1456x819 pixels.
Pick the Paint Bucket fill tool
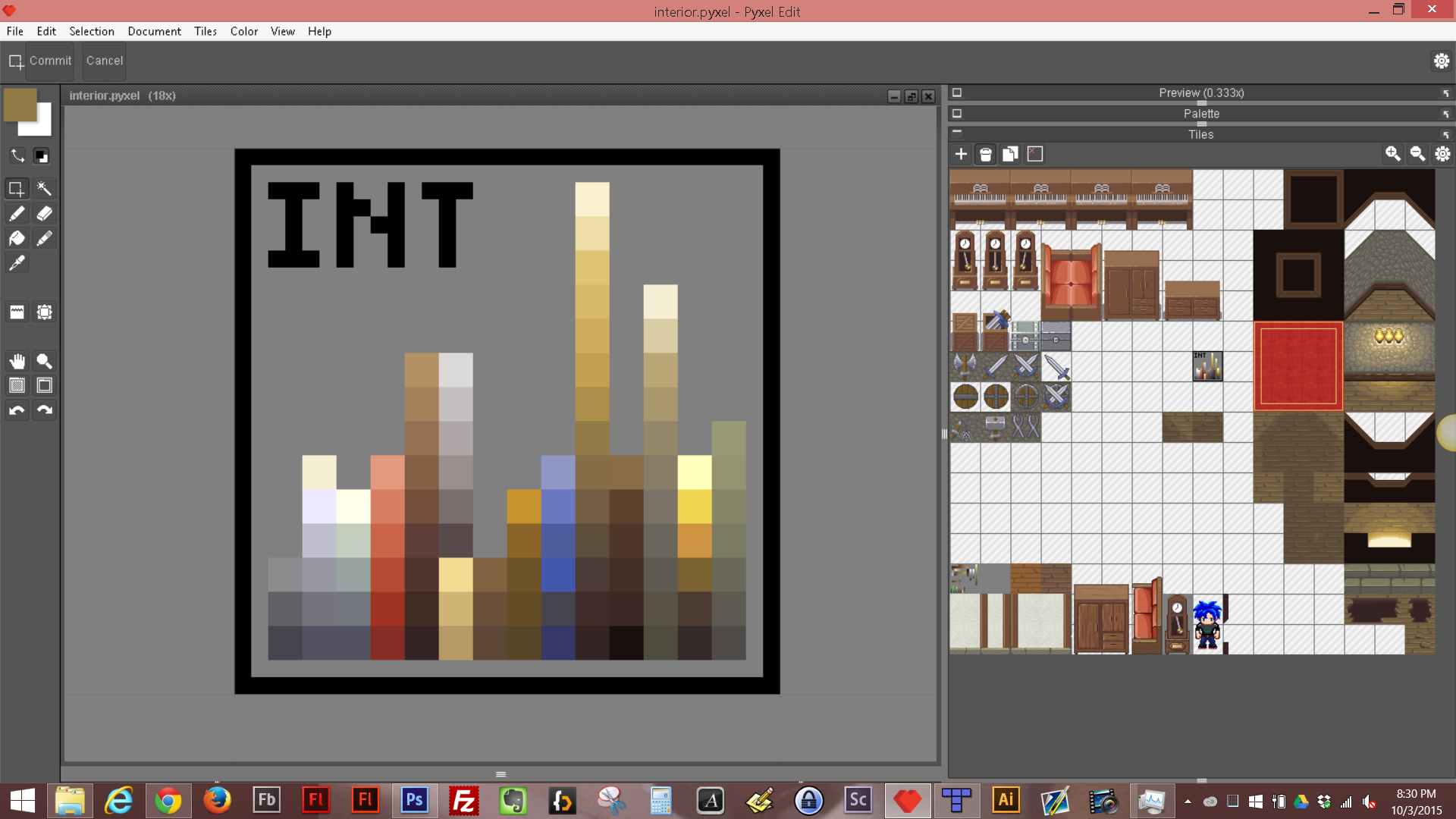17,239
